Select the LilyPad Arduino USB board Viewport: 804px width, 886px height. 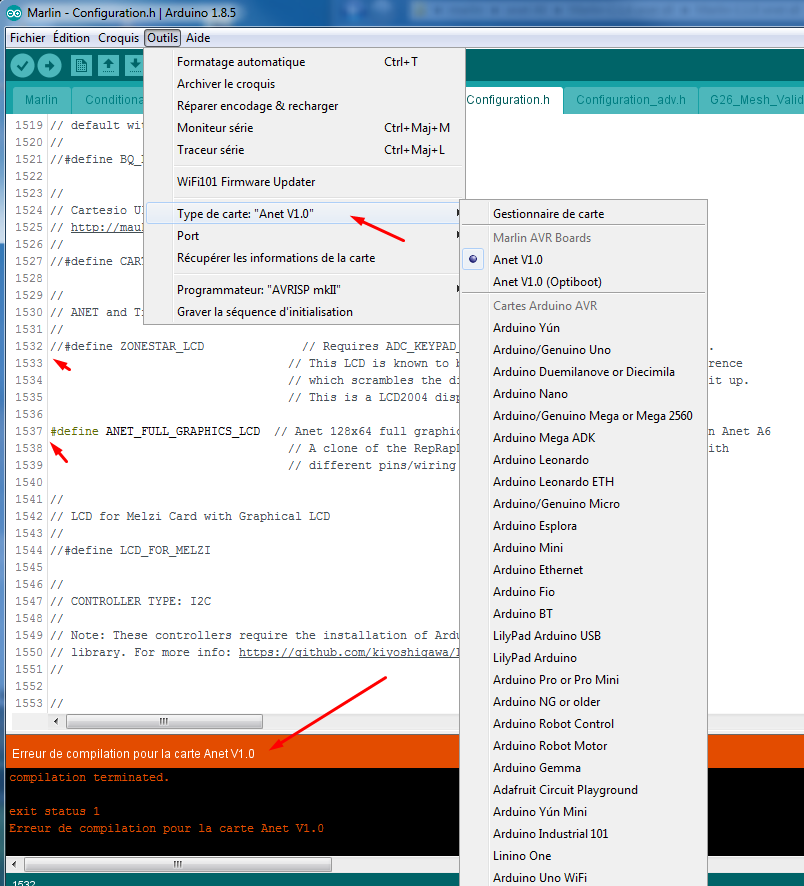pos(584,636)
